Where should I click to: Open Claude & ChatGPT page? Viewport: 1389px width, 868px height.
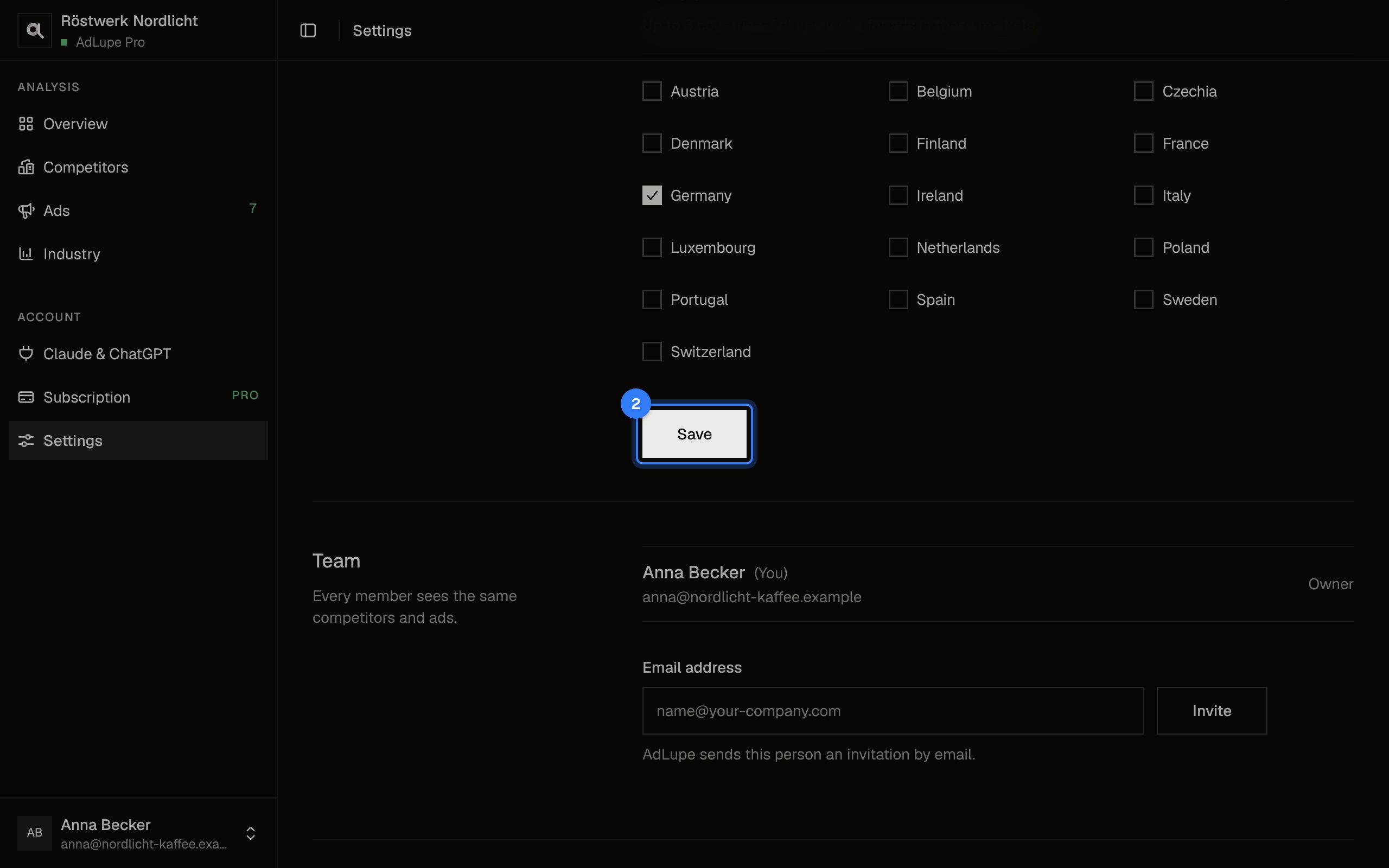coord(138,354)
